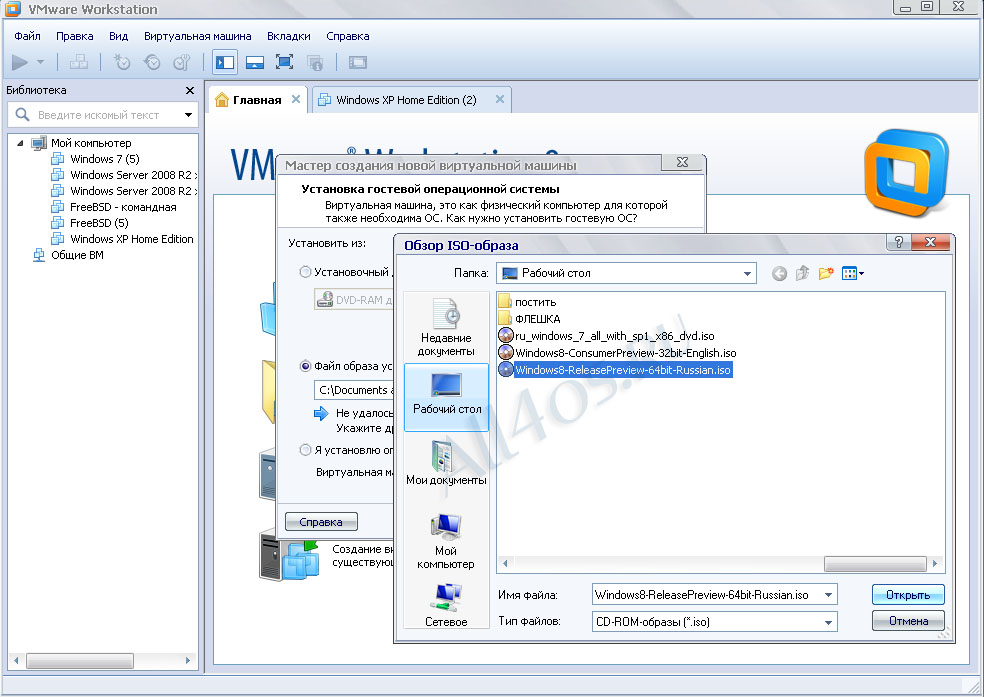Screen dimensions: 984x697
Task: Open the ФЛЕШКА folder
Action: tap(530, 319)
